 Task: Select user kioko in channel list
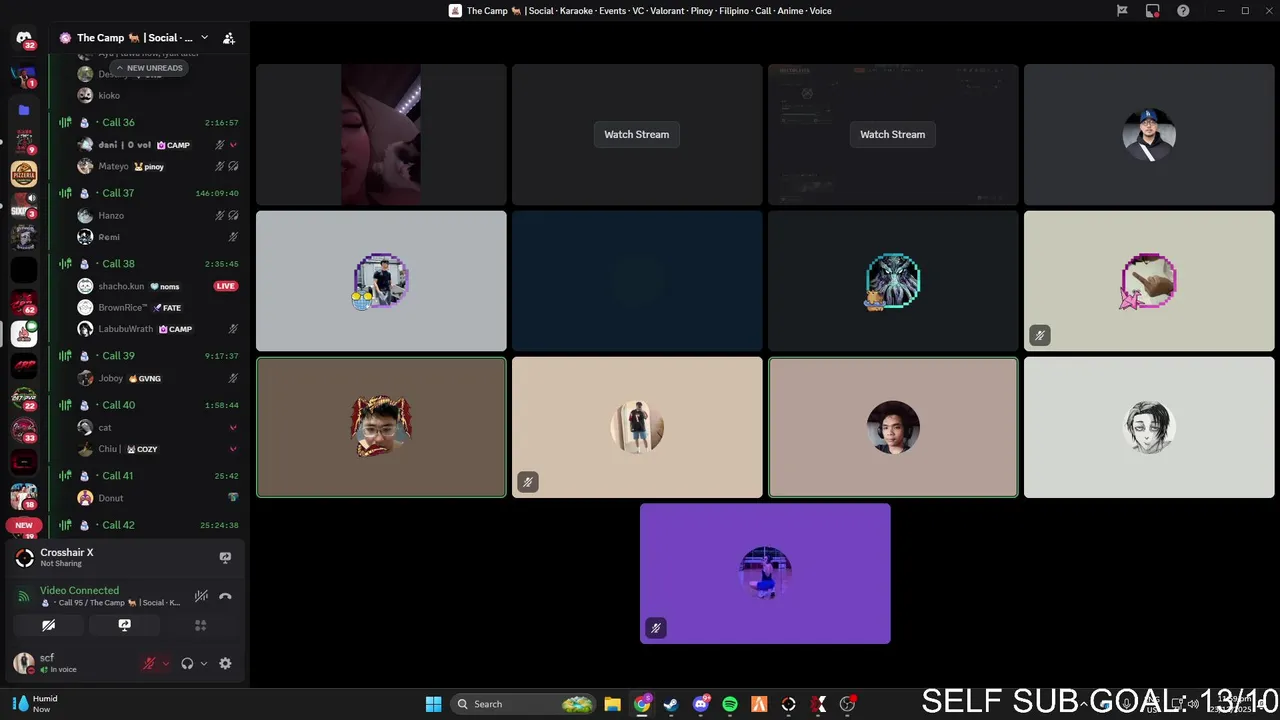tap(158, 95)
